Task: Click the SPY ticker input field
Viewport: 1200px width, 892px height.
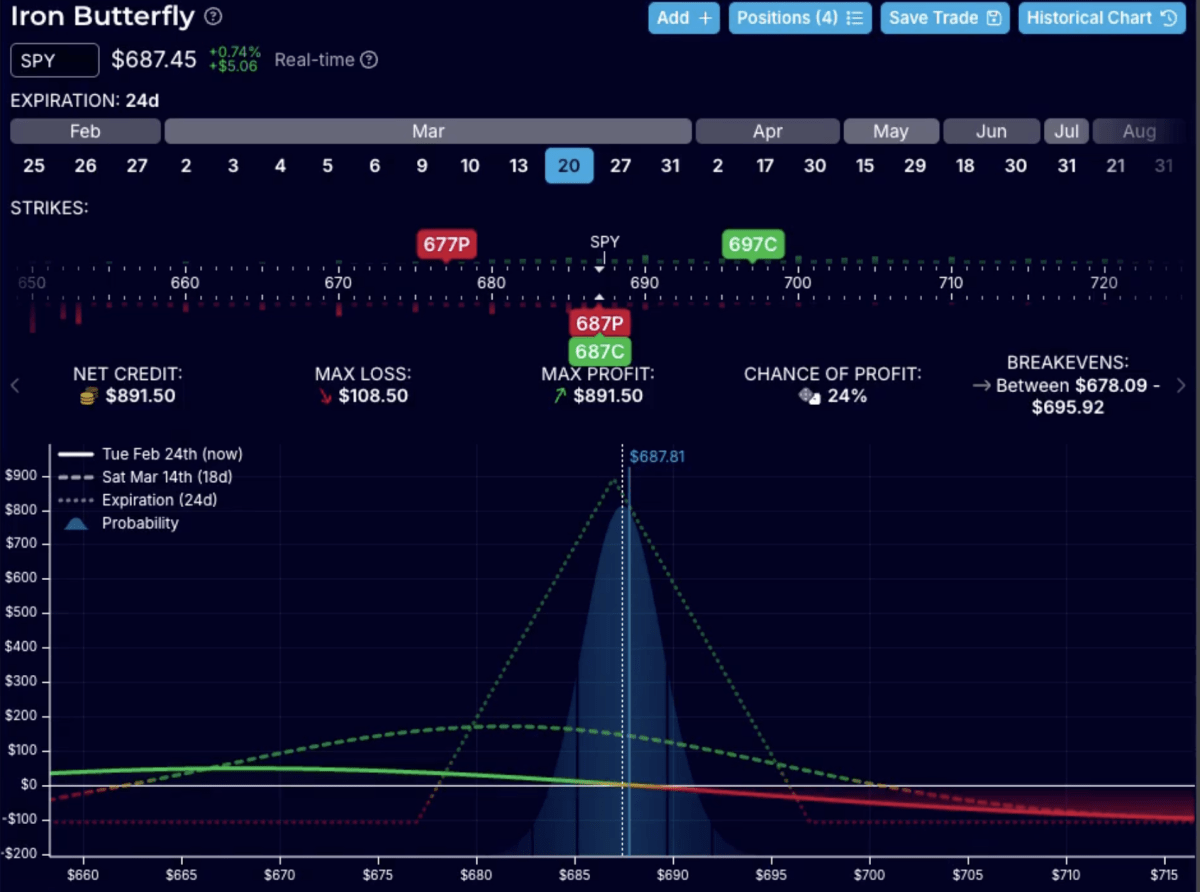Action: point(54,60)
